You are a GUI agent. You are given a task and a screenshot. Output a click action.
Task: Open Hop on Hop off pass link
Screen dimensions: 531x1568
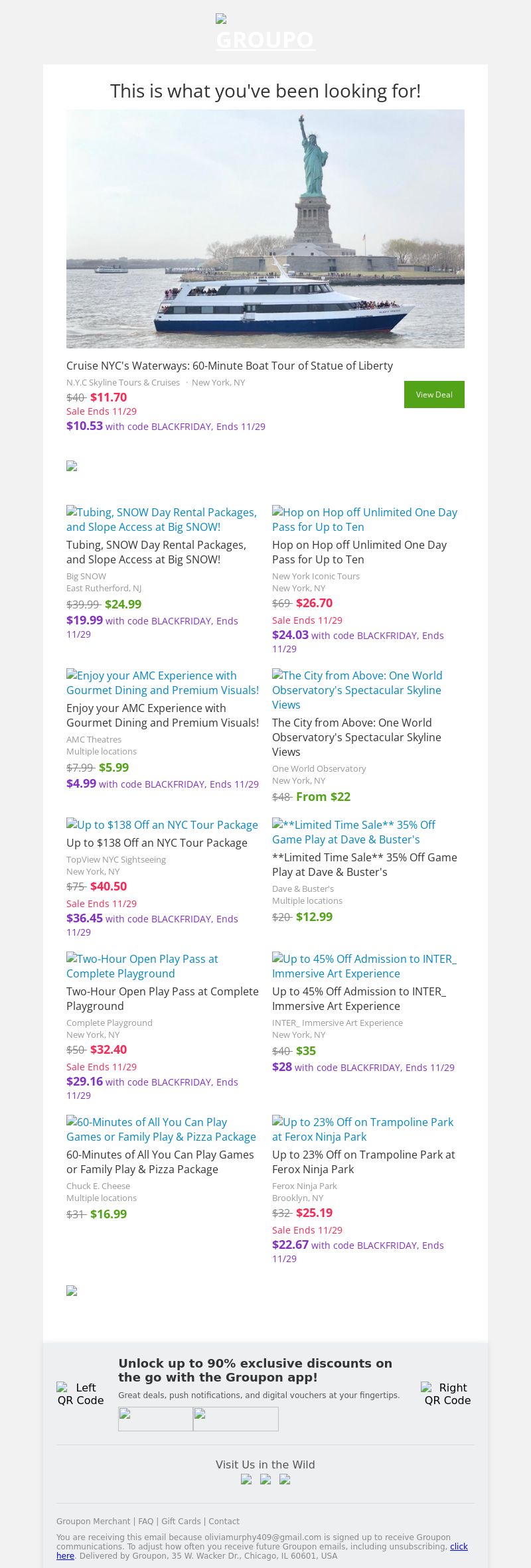[x=364, y=520]
